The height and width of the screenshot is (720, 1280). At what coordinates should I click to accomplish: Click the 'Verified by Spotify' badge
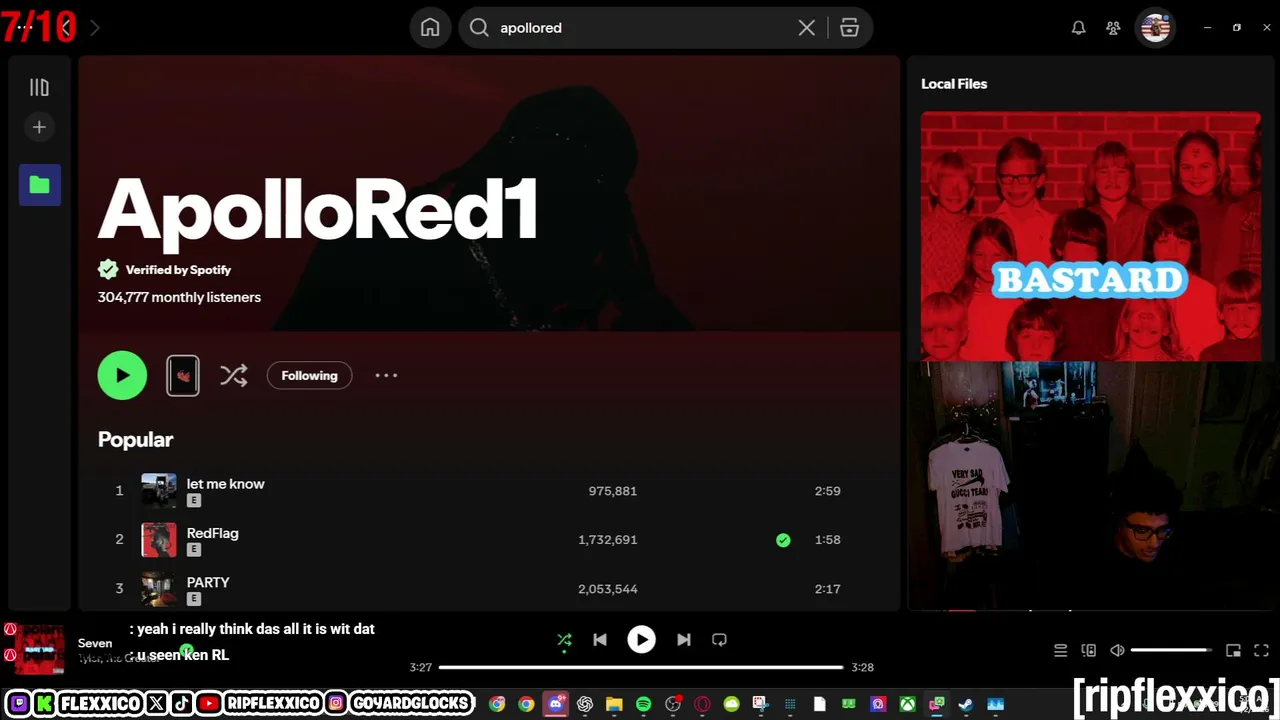point(165,270)
